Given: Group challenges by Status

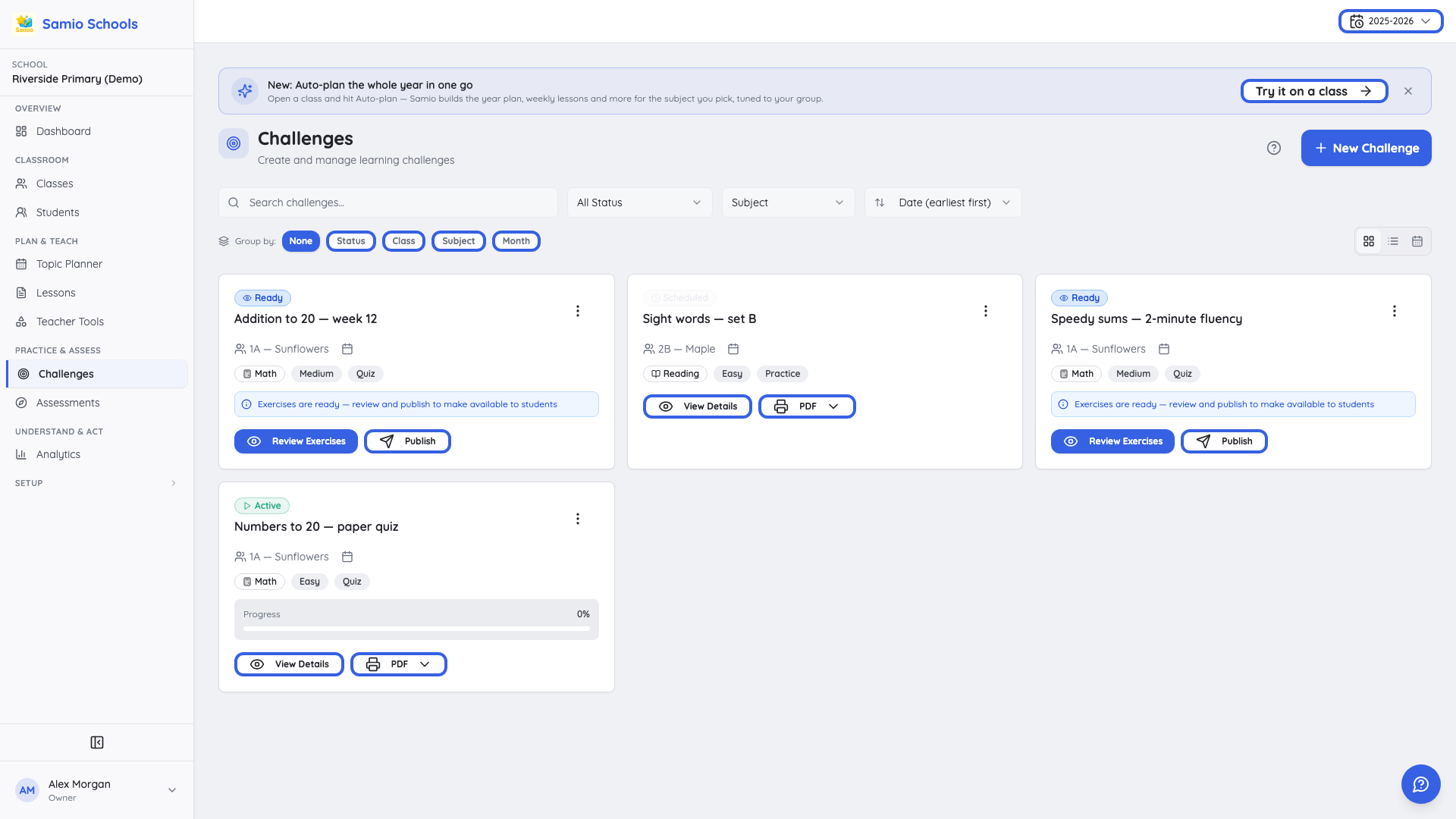Looking at the screenshot, I should tap(351, 241).
